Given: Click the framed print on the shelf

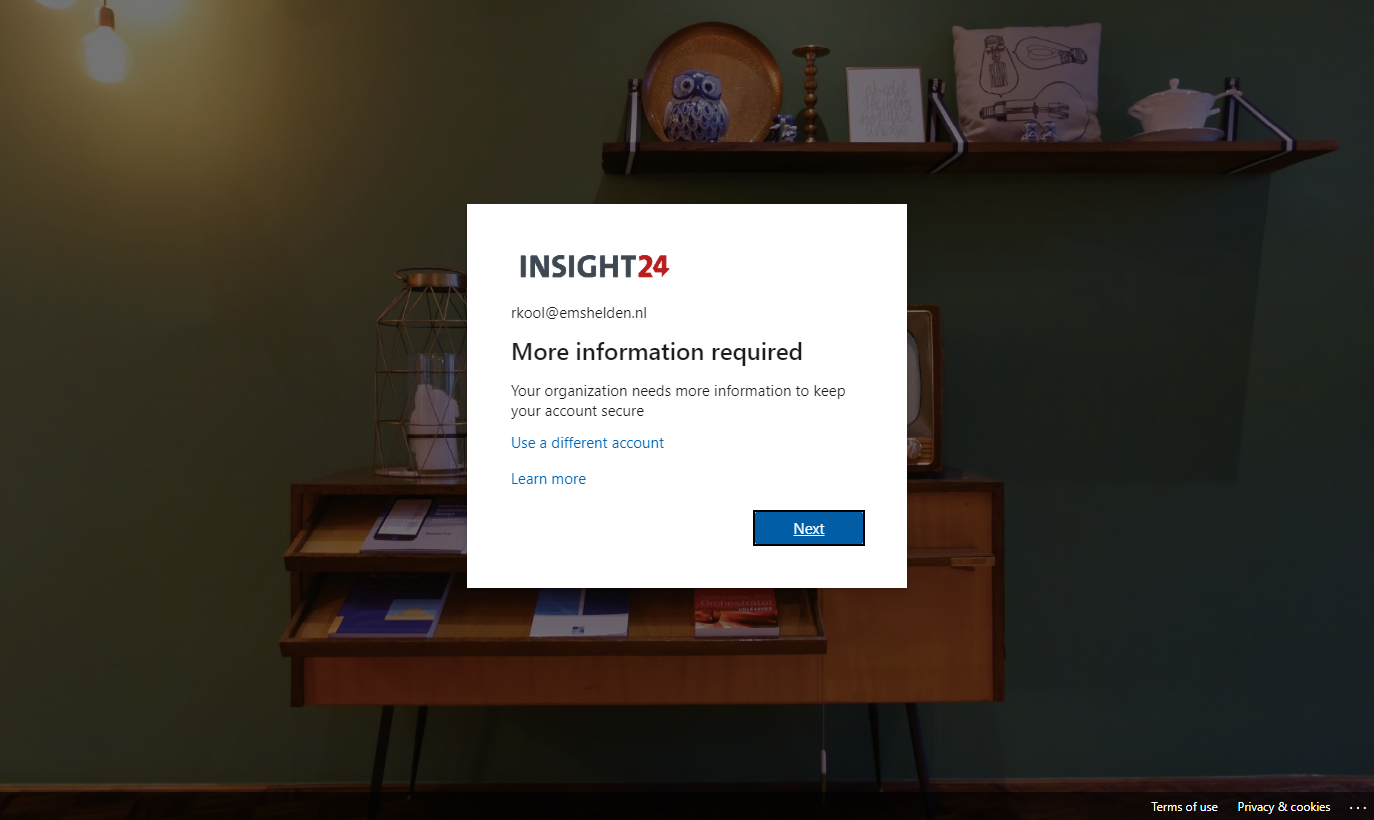Looking at the screenshot, I should pyautogui.click(x=885, y=104).
